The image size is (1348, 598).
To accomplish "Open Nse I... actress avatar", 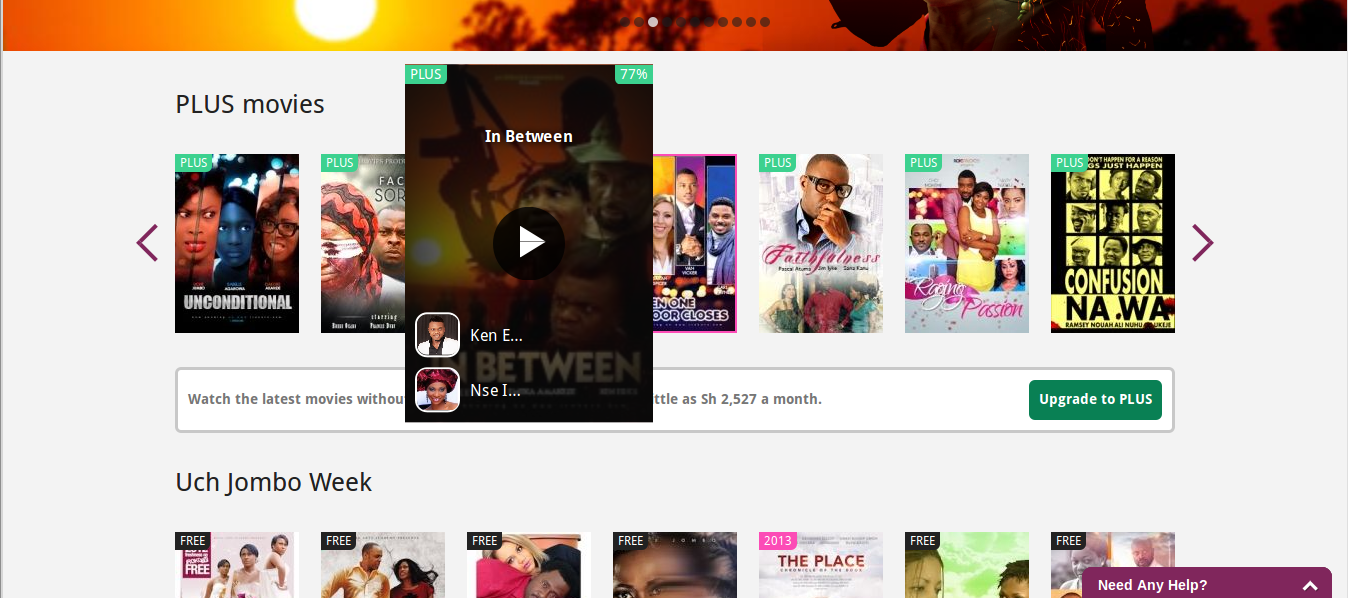I will 438,390.
